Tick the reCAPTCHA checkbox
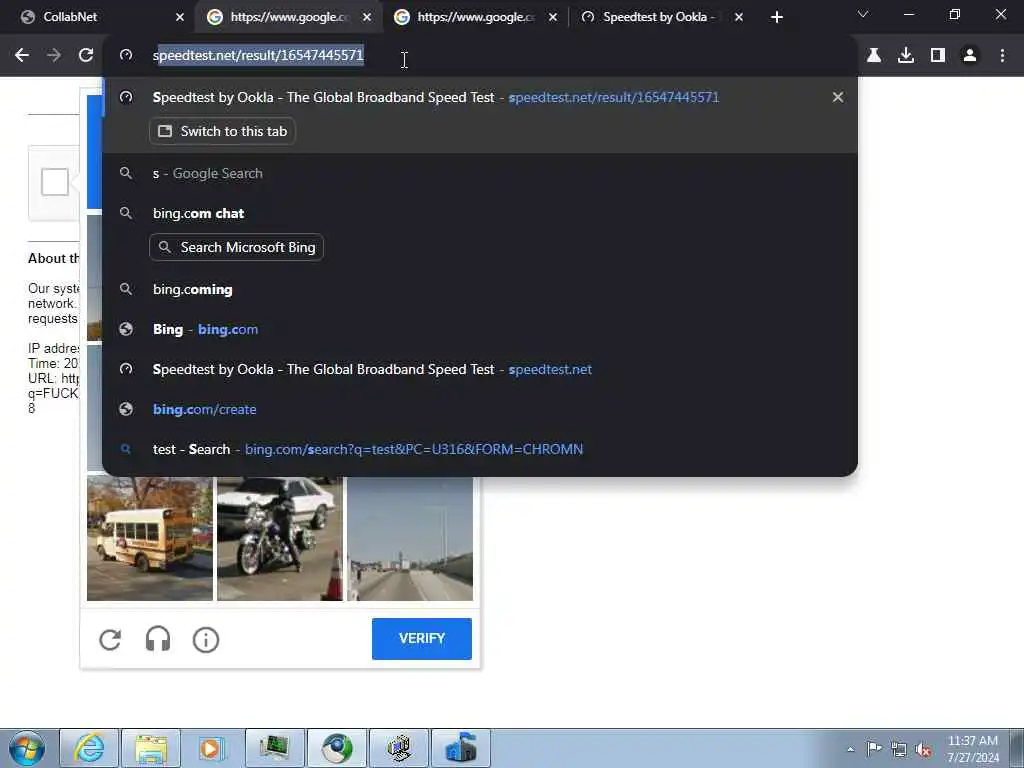The width and height of the screenshot is (1024, 768). click(x=55, y=182)
